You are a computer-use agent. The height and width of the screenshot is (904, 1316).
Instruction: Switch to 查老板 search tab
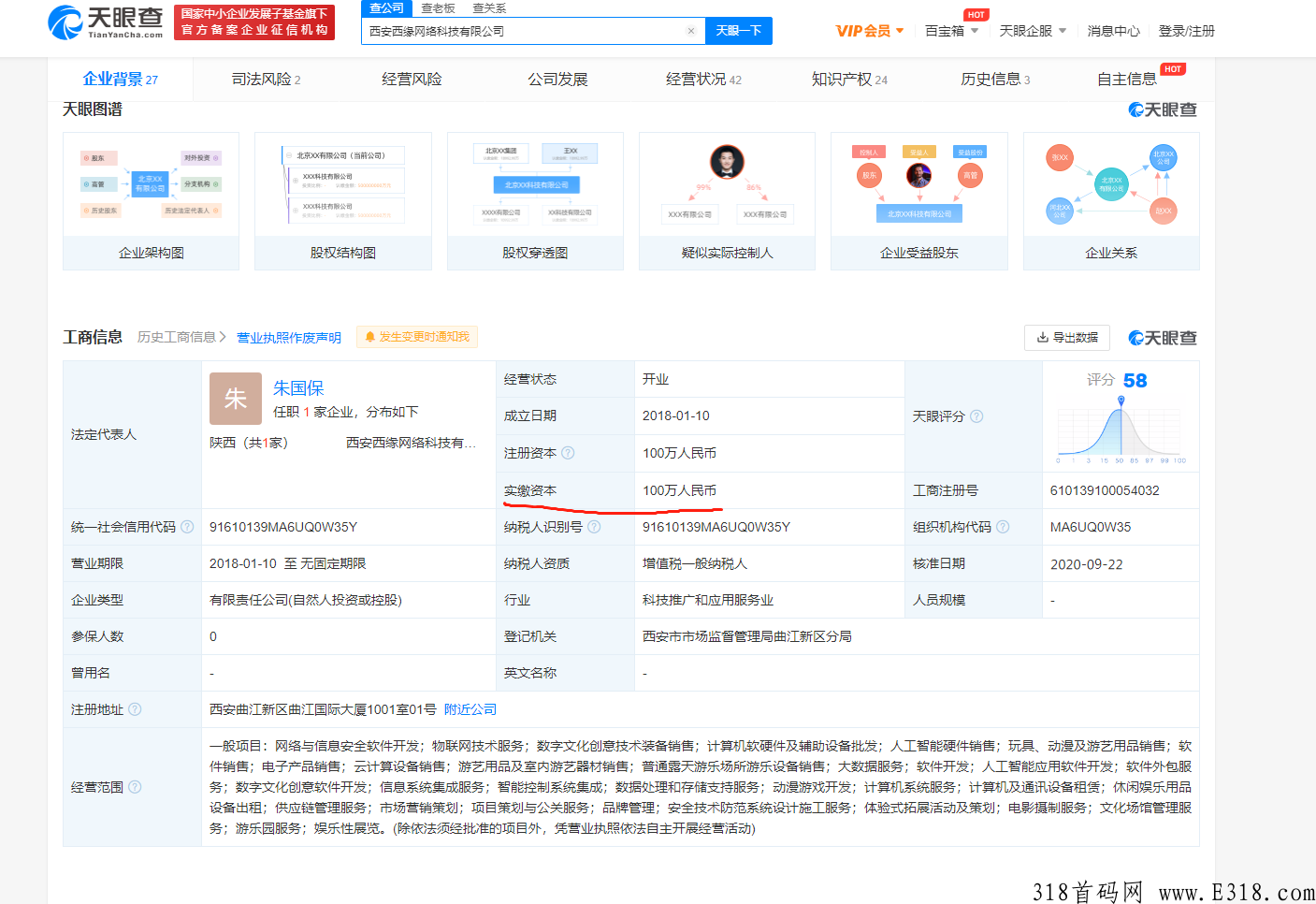[438, 8]
